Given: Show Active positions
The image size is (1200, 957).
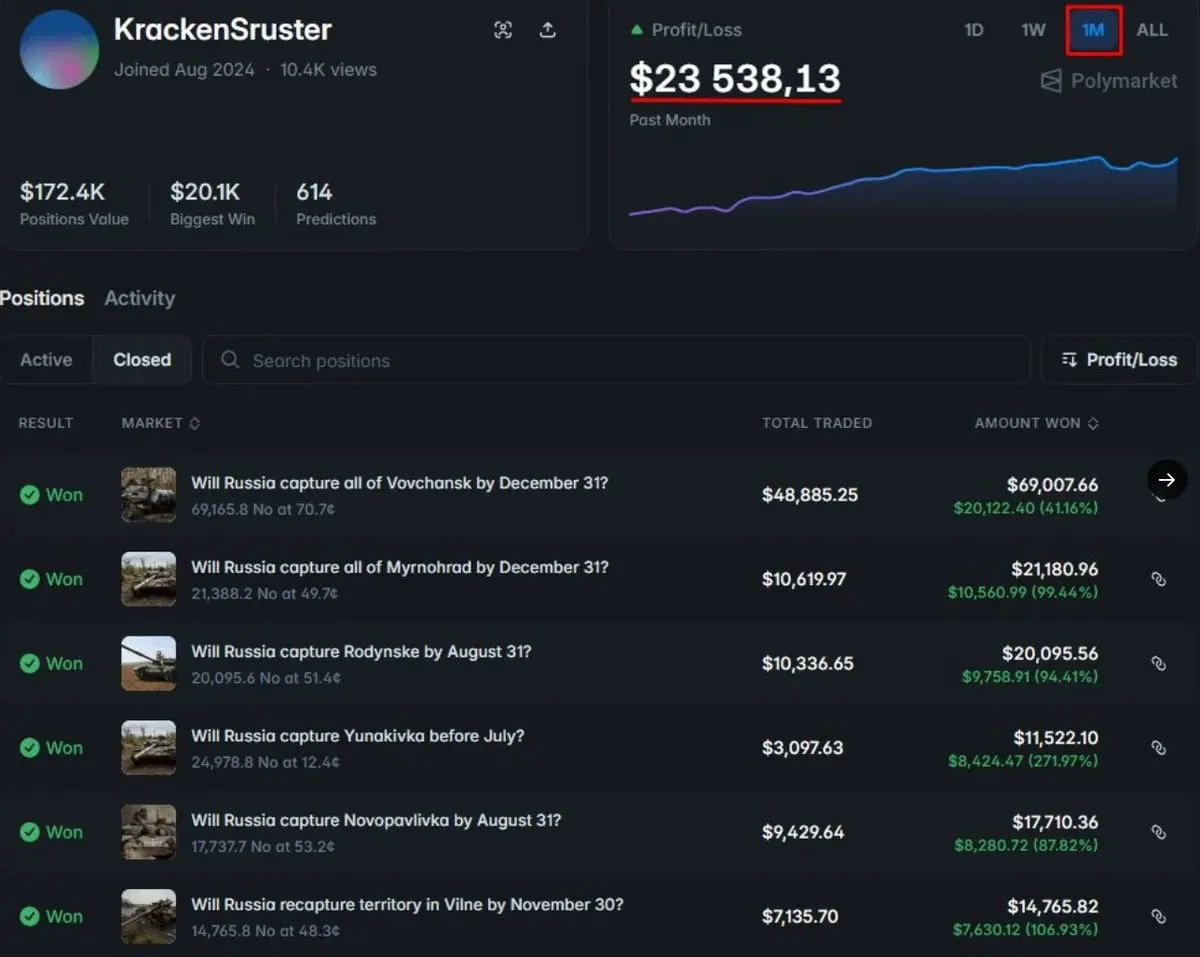Looking at the screenshot, I should tap(46, 360).
